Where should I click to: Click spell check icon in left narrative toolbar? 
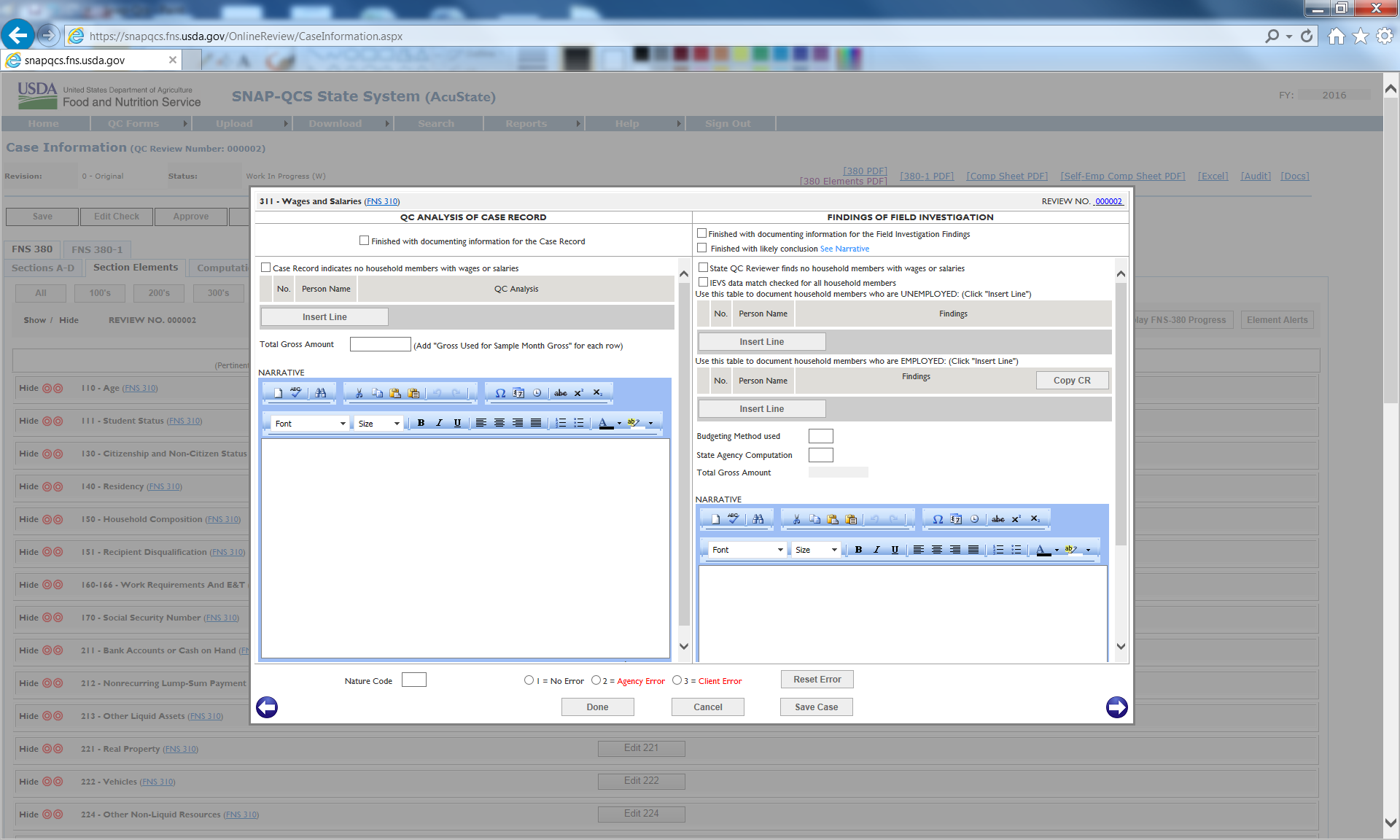[295, 392]
